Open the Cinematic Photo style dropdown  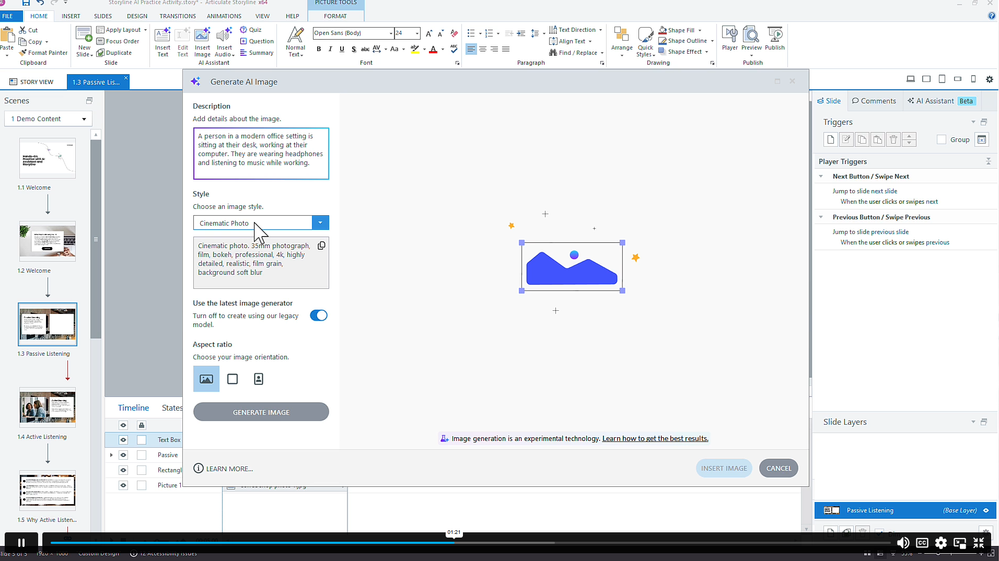(320, 223)
